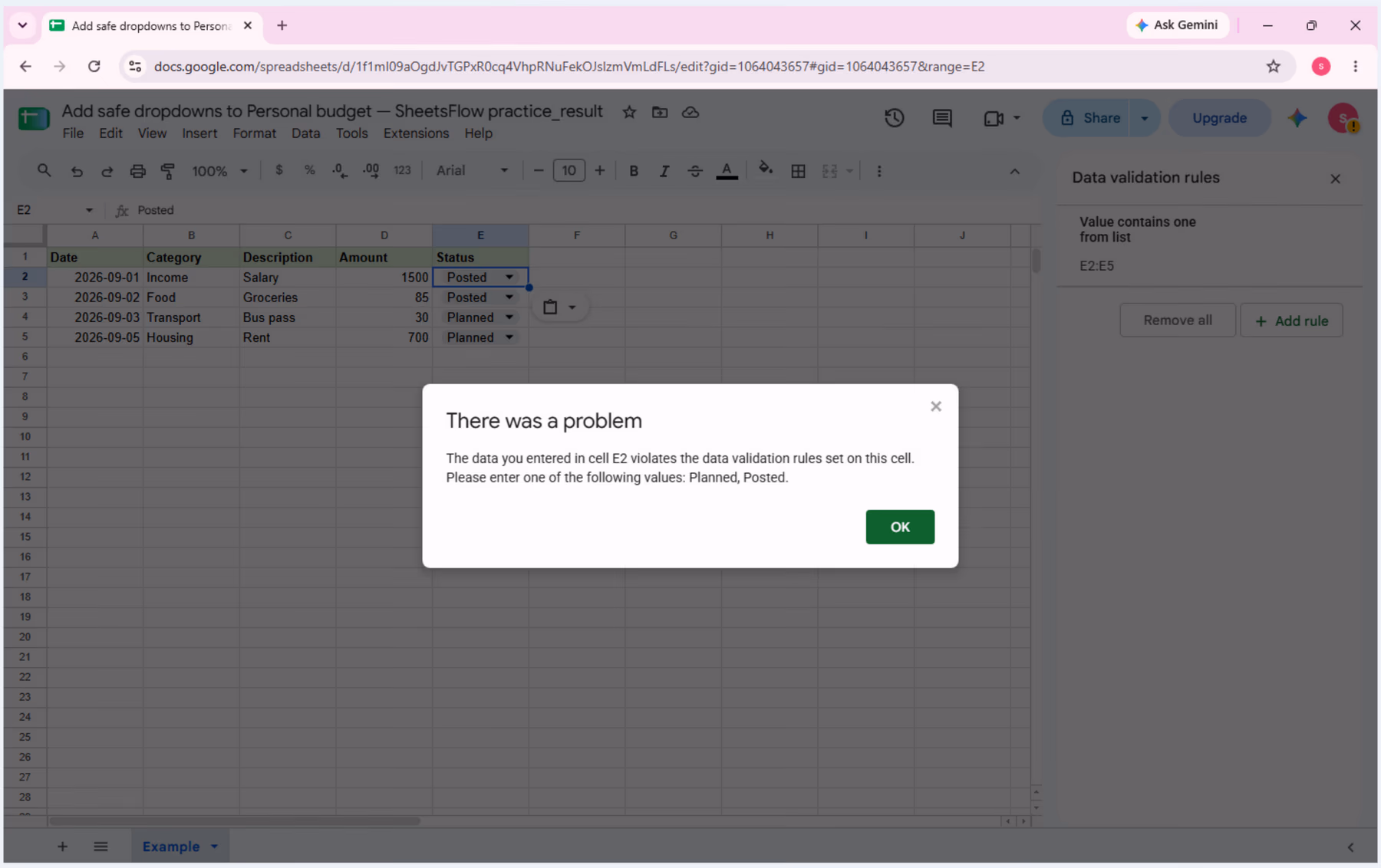This screenshot has width=1381, height=868.
Task: Open the zoom 100% dropdown
Action: [219, 171]
